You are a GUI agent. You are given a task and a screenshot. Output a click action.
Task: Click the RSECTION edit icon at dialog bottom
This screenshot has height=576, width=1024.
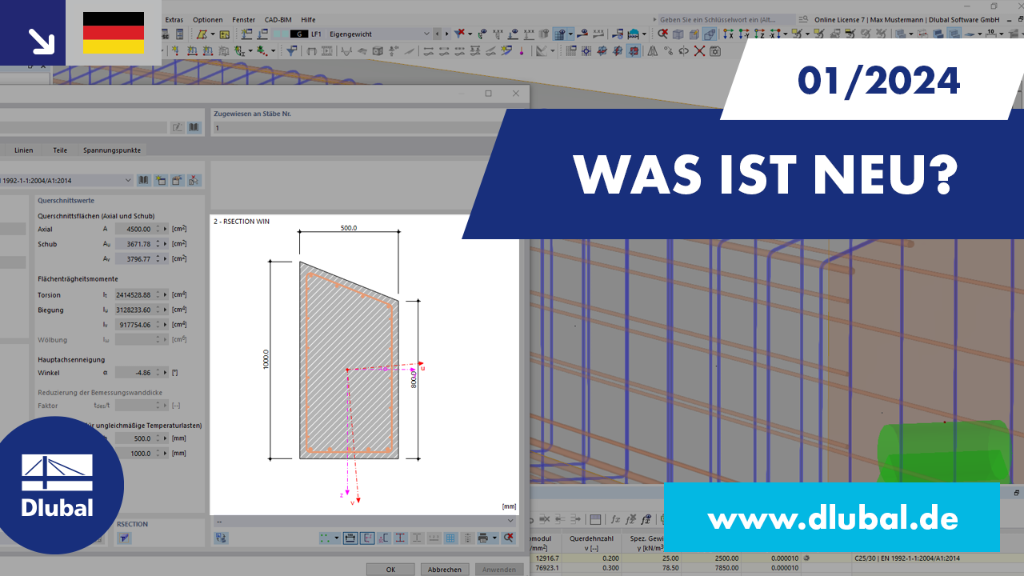pos(124,538)
